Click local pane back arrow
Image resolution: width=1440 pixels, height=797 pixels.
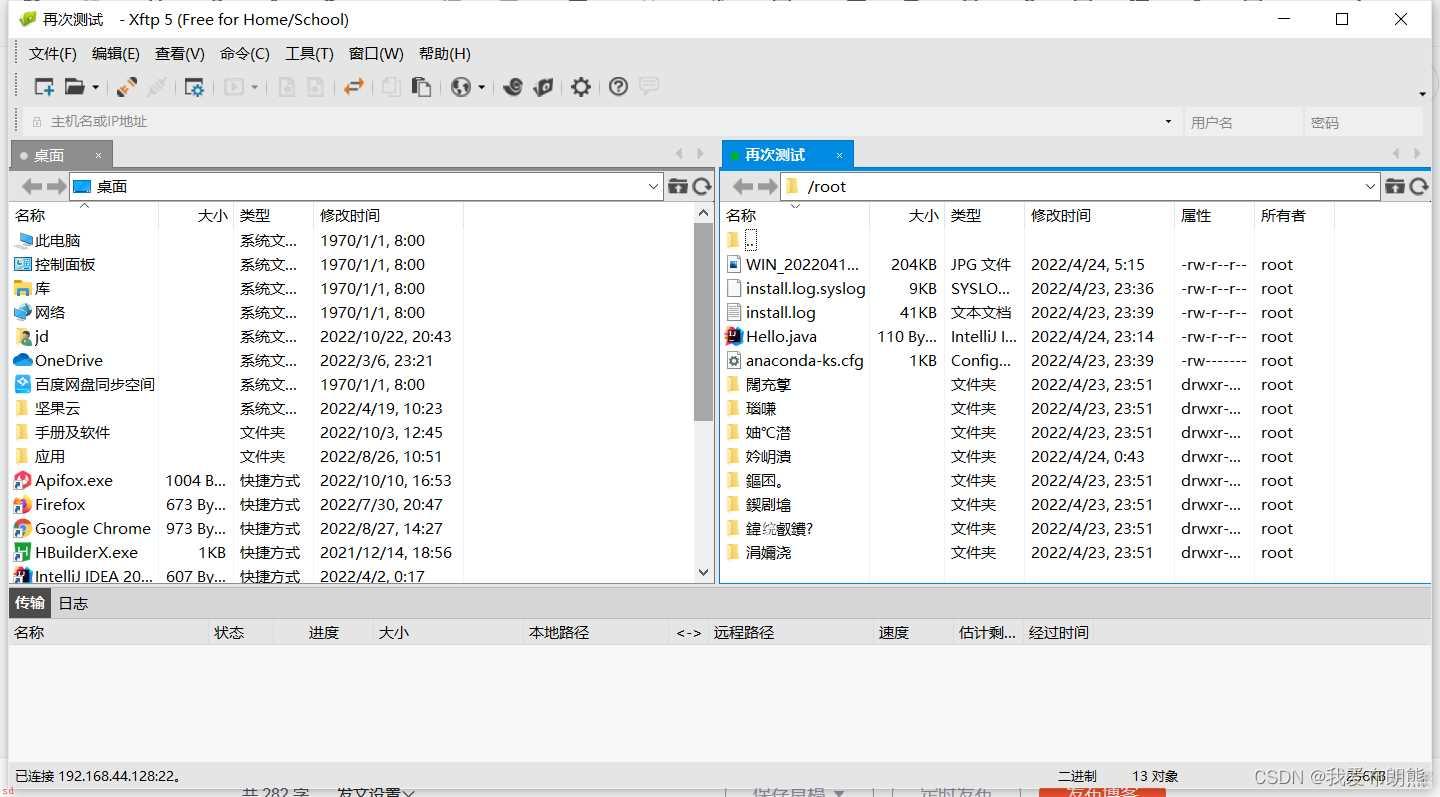[32, 186]
